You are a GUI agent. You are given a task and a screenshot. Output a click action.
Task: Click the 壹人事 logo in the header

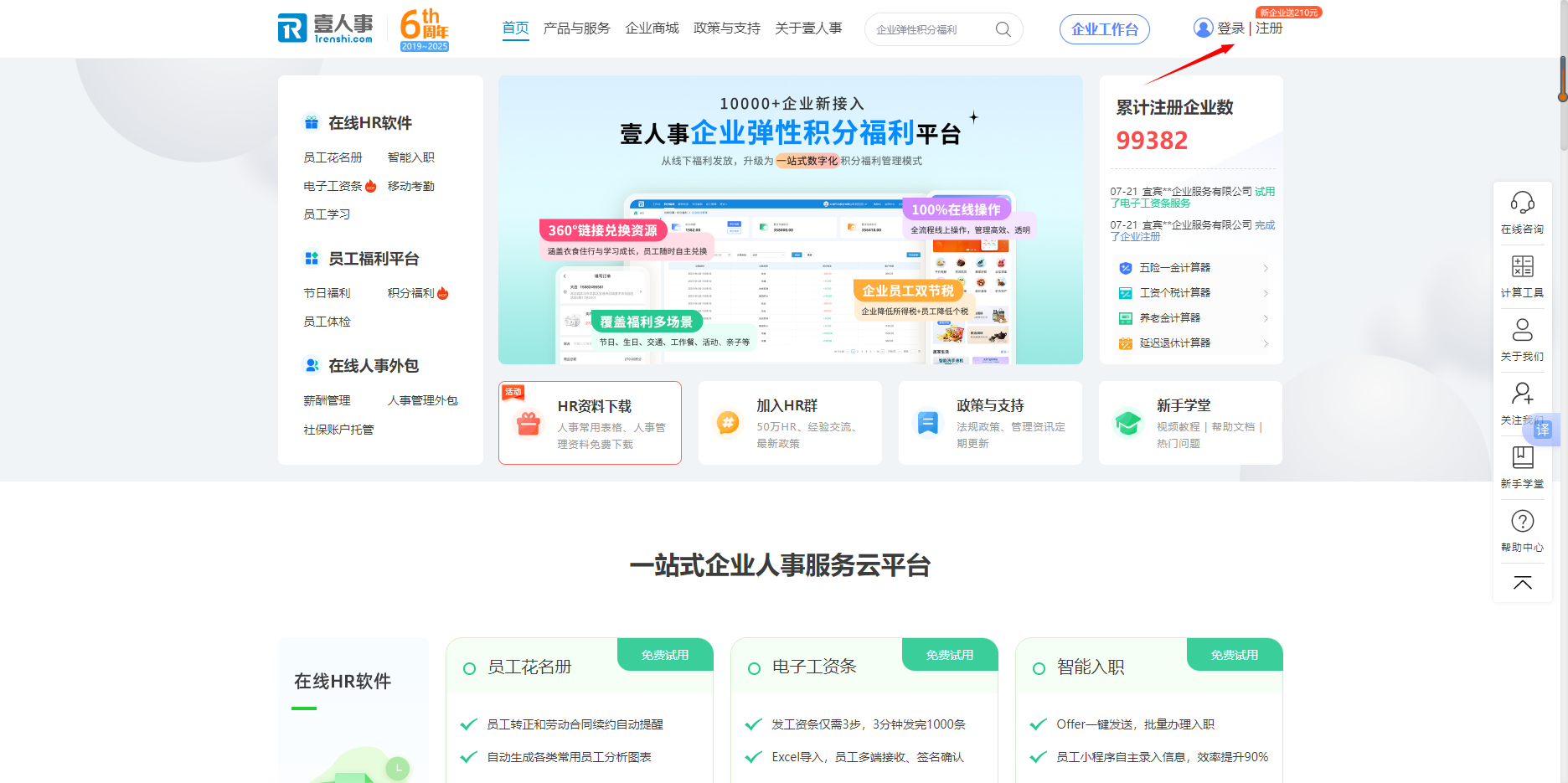[326, 28]
